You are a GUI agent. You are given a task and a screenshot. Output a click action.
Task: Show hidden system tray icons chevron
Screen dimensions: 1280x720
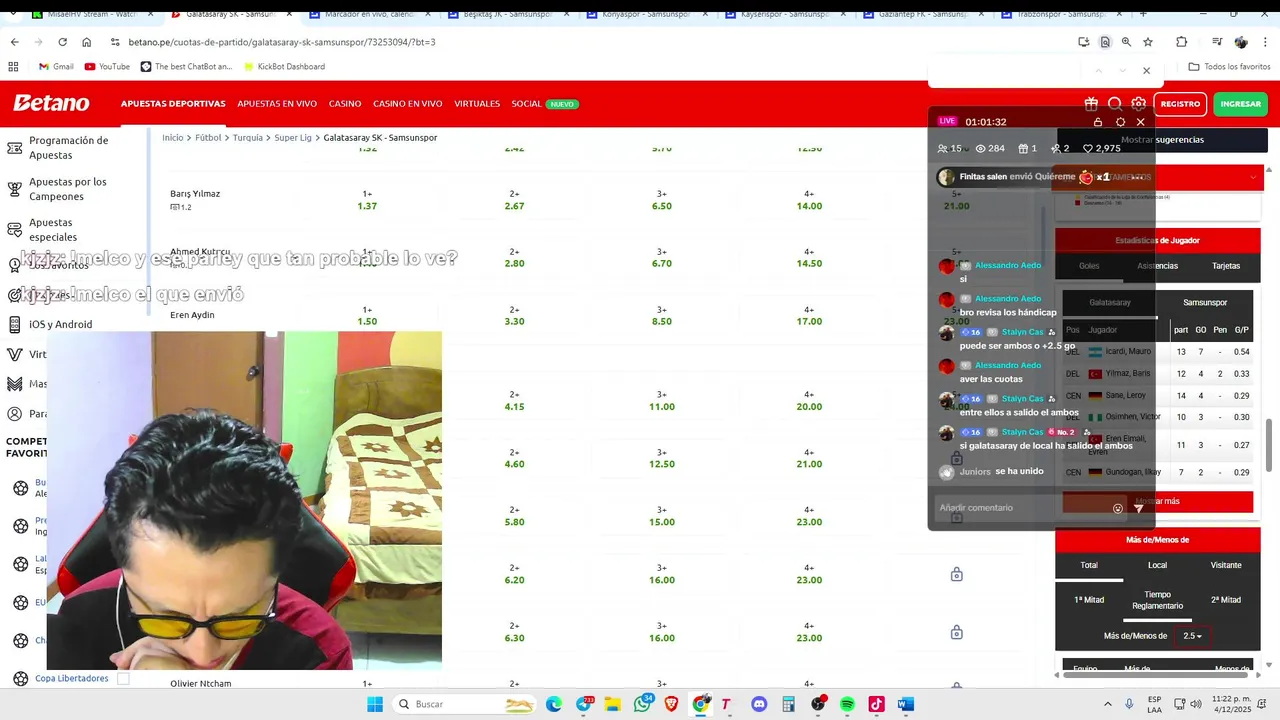pos(1107,704)
